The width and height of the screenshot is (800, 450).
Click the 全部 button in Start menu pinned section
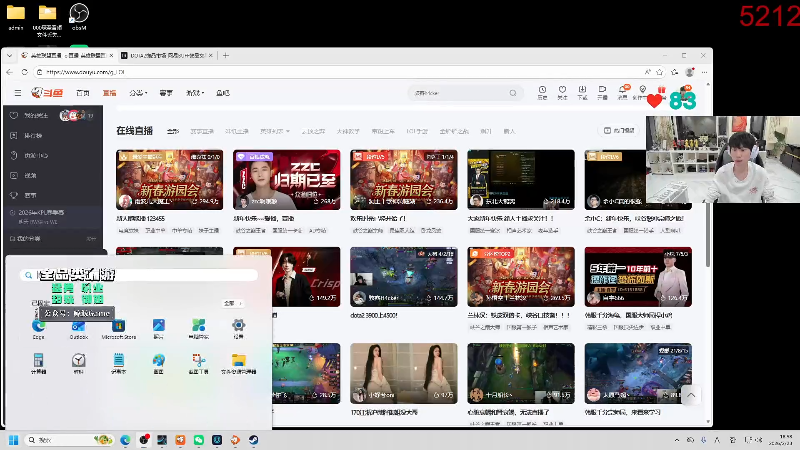(x=230, y=302)
